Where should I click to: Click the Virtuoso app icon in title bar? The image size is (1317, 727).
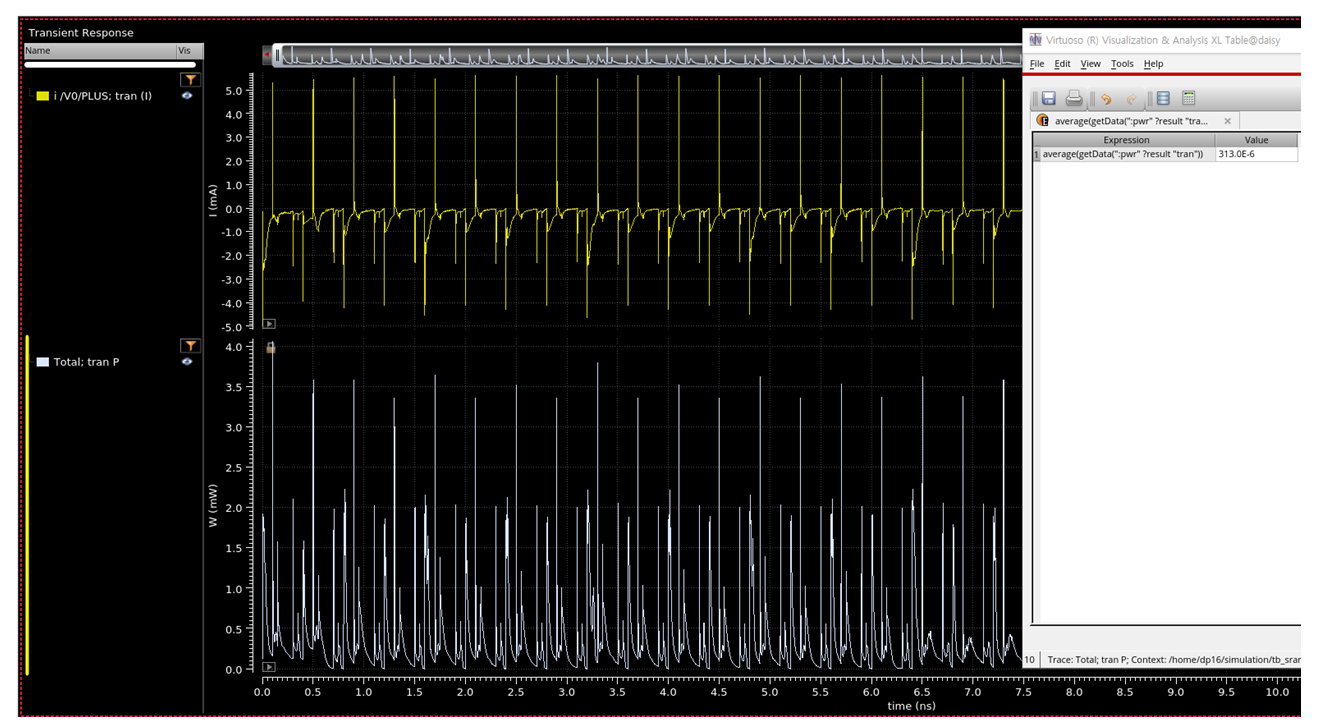[x=1035, y=40]
